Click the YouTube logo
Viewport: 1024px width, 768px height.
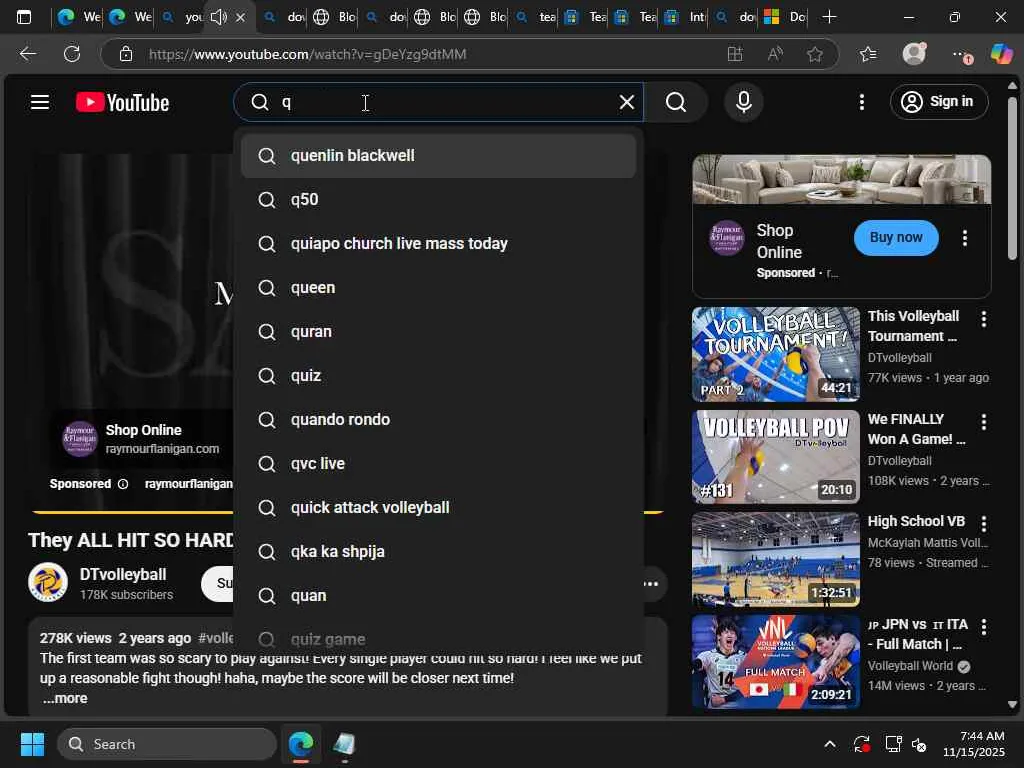(123, 102)
